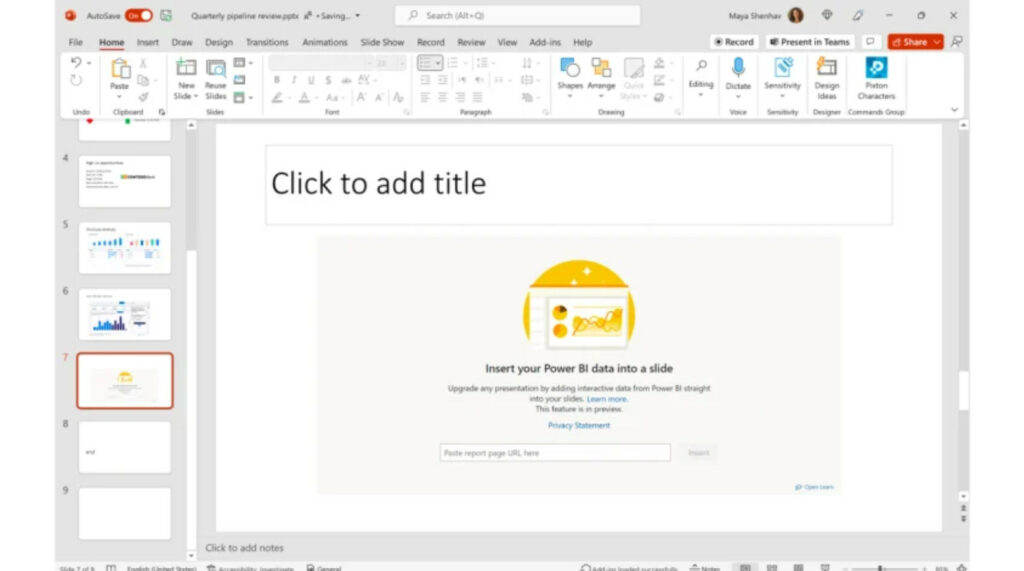This screenshot has width=1024, height=571.
Task: Open Maya Shenhav account picture
Action: tap(795, 15)
